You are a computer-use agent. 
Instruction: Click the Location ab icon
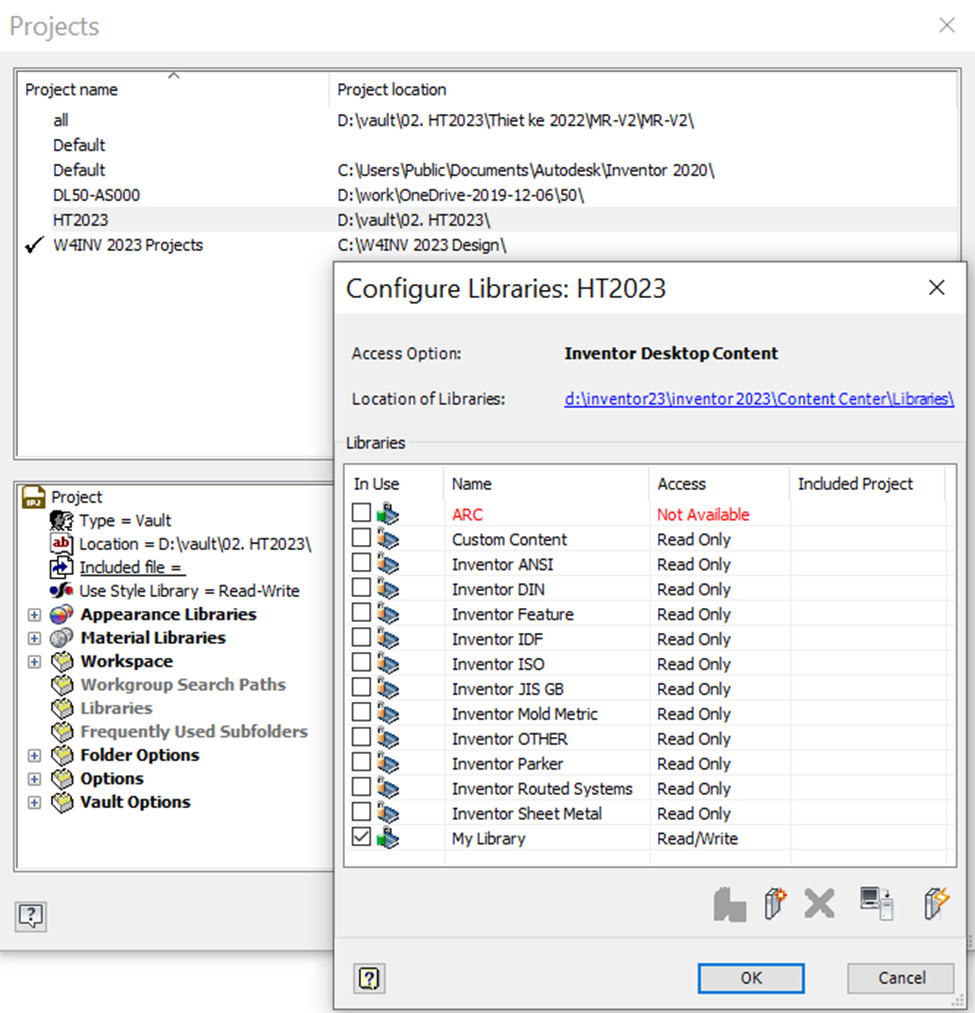[x=61, y=543]
